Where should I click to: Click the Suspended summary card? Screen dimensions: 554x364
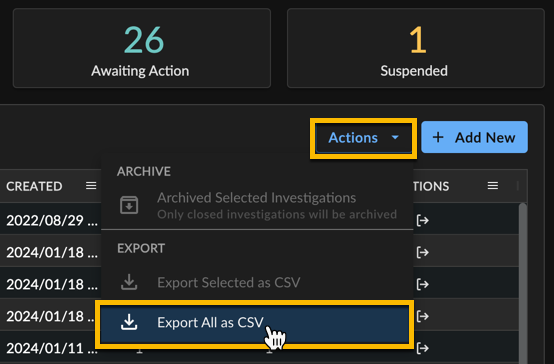point(416,48)
